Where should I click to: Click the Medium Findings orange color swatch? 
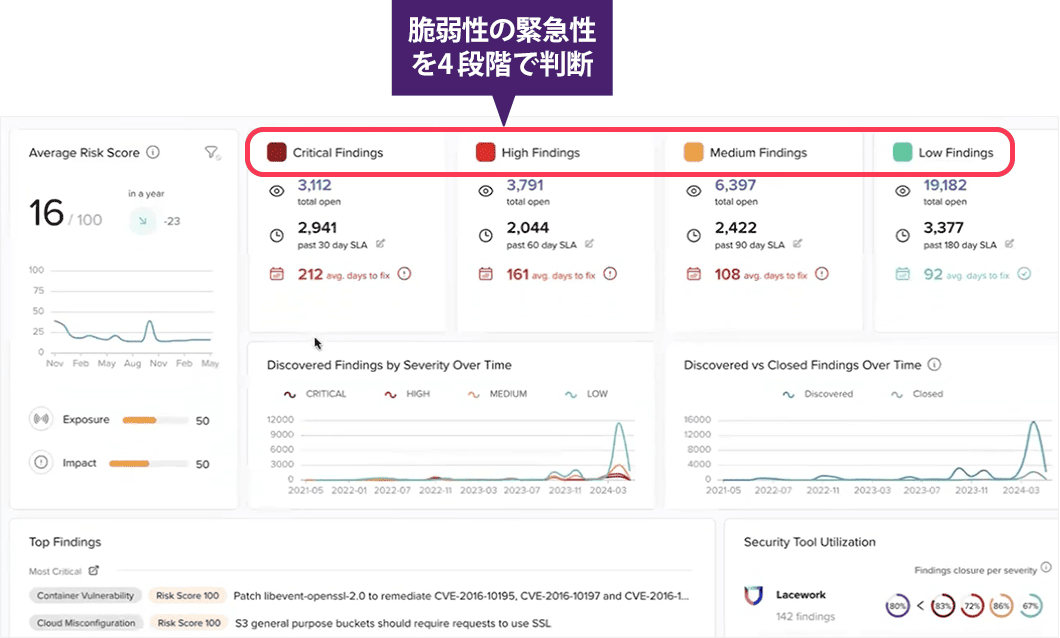(694, 153)
